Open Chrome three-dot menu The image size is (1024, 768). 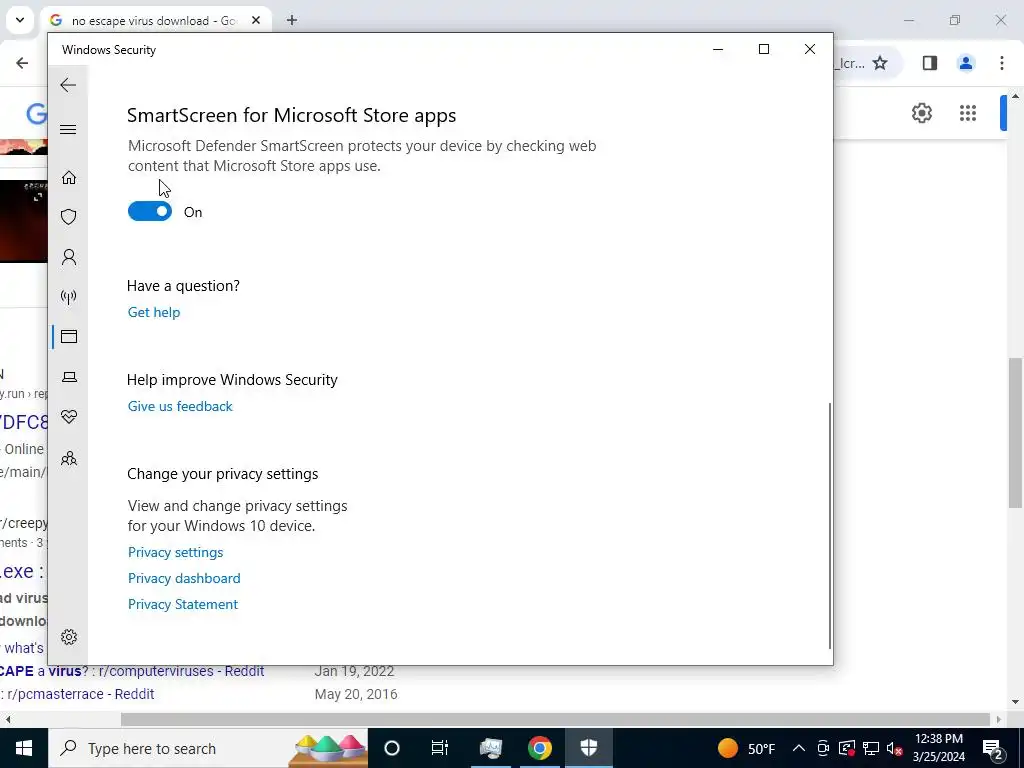[x=1002, y=63]
